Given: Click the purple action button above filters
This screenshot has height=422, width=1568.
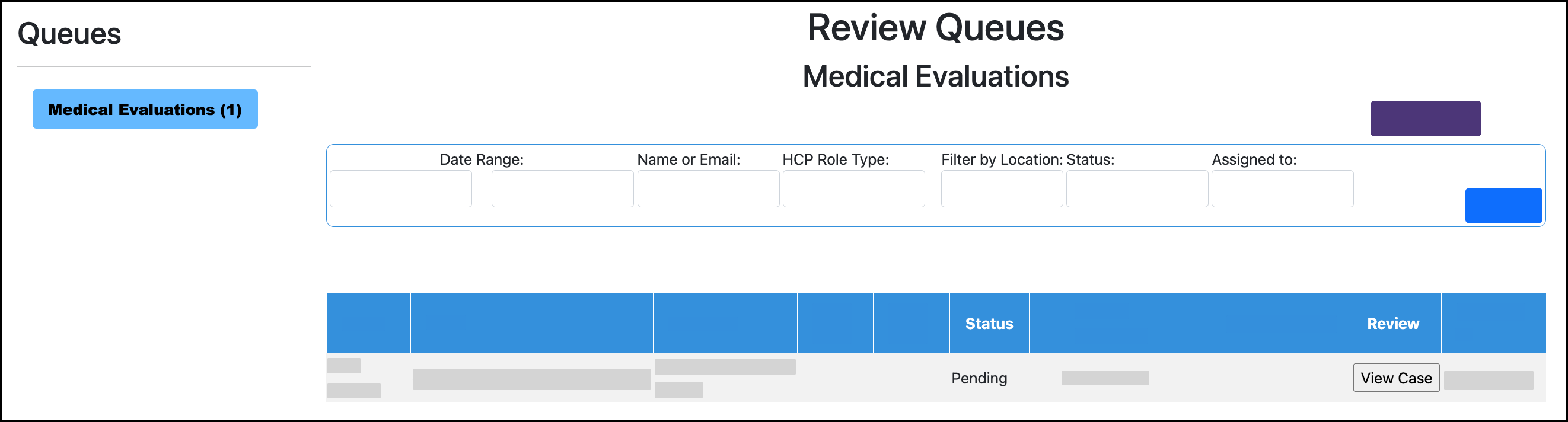Looking at the screenshot, I should click(x=1426, y=118).
